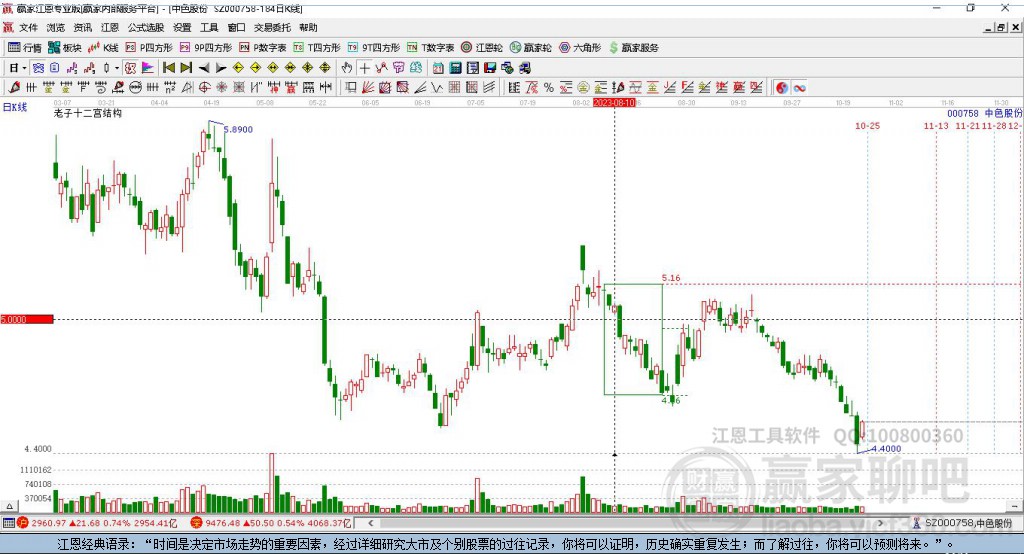Open the T数字表 tool
The width and height of the screenshot is (1024, 554).
pyautogui.click(x=430, y=48)
